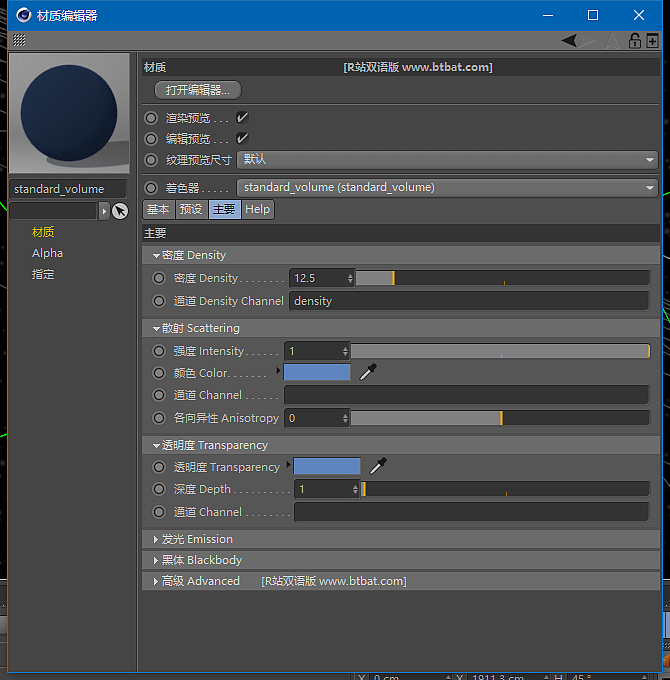The width and height of the screenshot is (670, 680).
Task: Click the 强度 Intensity slider
Action: coord(500,351)
